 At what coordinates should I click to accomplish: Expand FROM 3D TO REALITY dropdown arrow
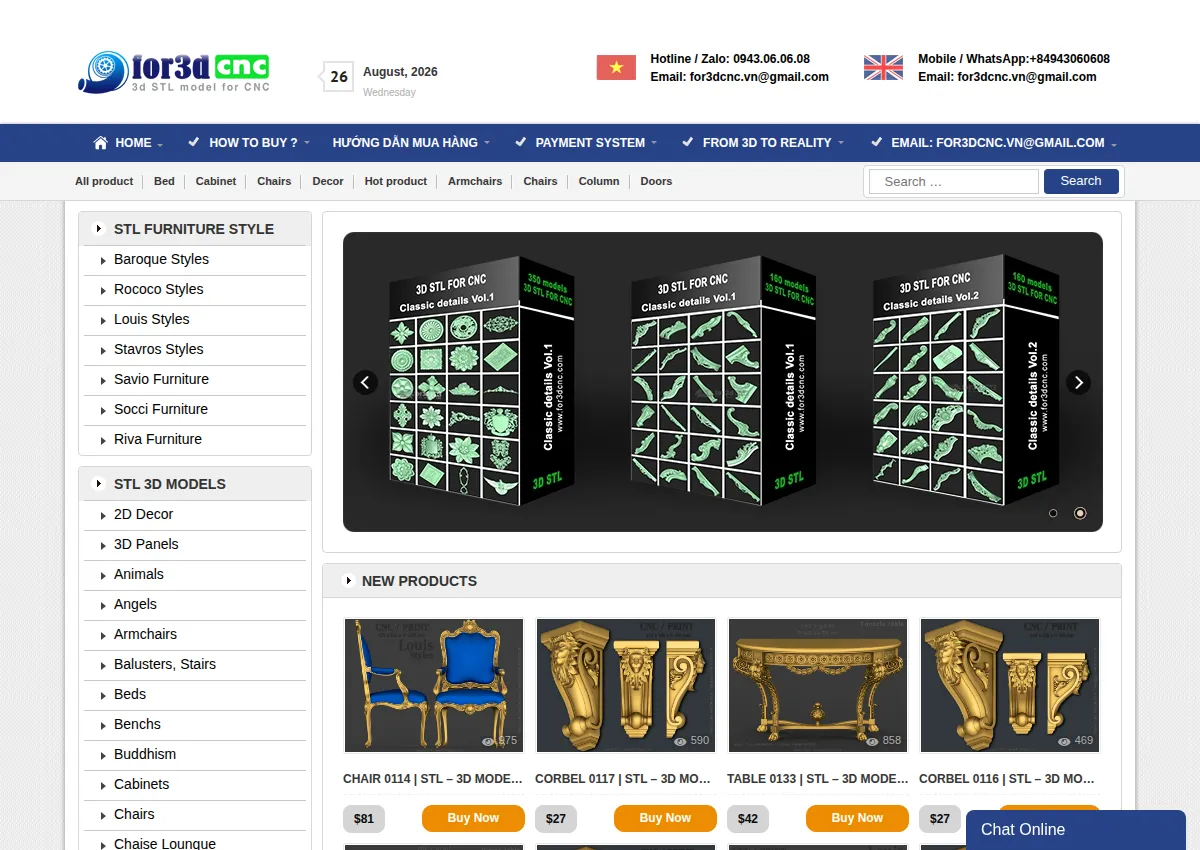841,144
